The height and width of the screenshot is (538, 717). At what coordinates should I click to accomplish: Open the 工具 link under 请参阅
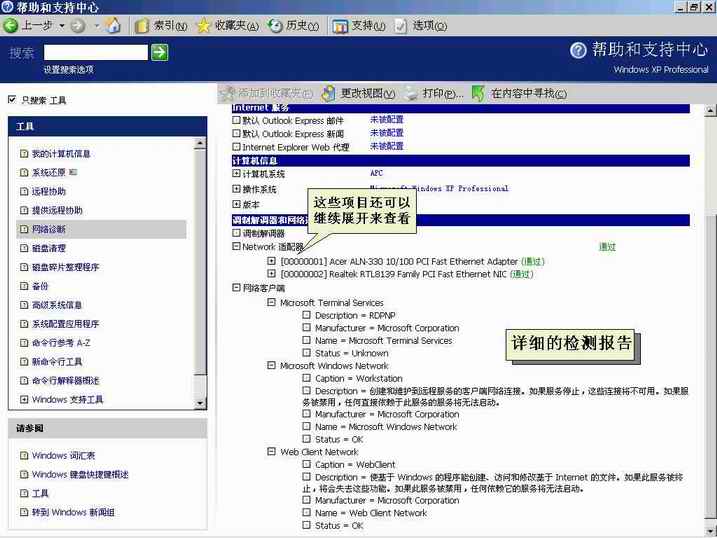(40, 494)
